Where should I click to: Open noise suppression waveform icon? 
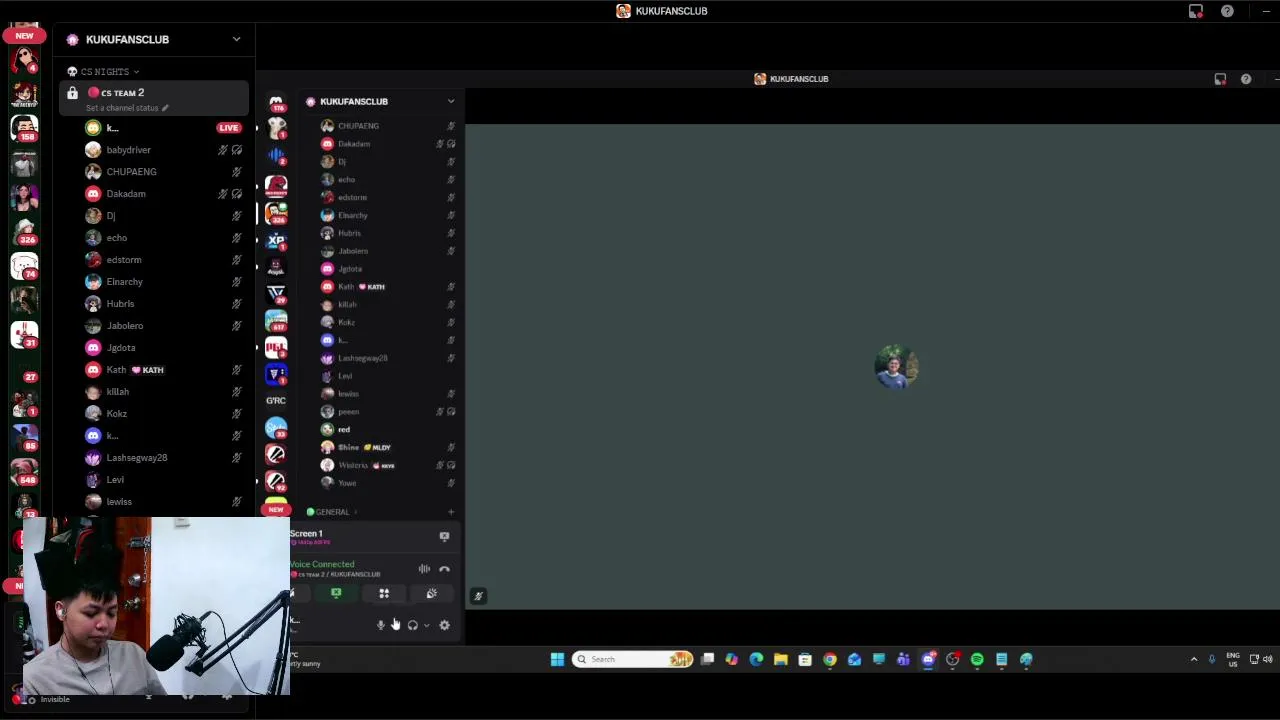tap(424, 569)
